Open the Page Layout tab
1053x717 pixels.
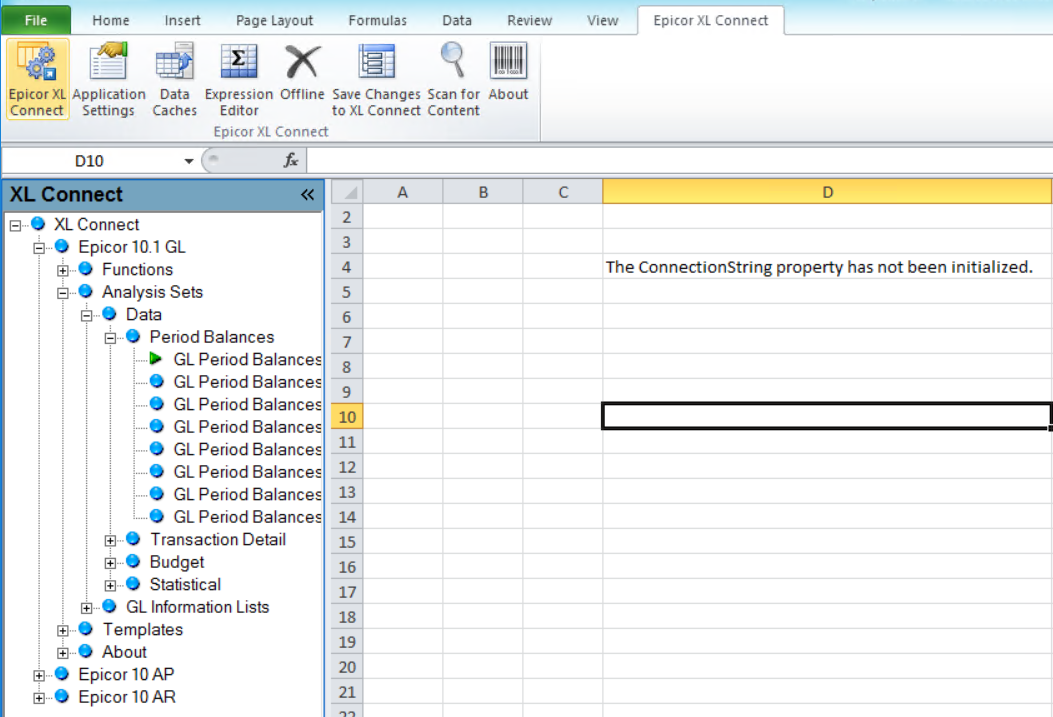coord(274,20)
